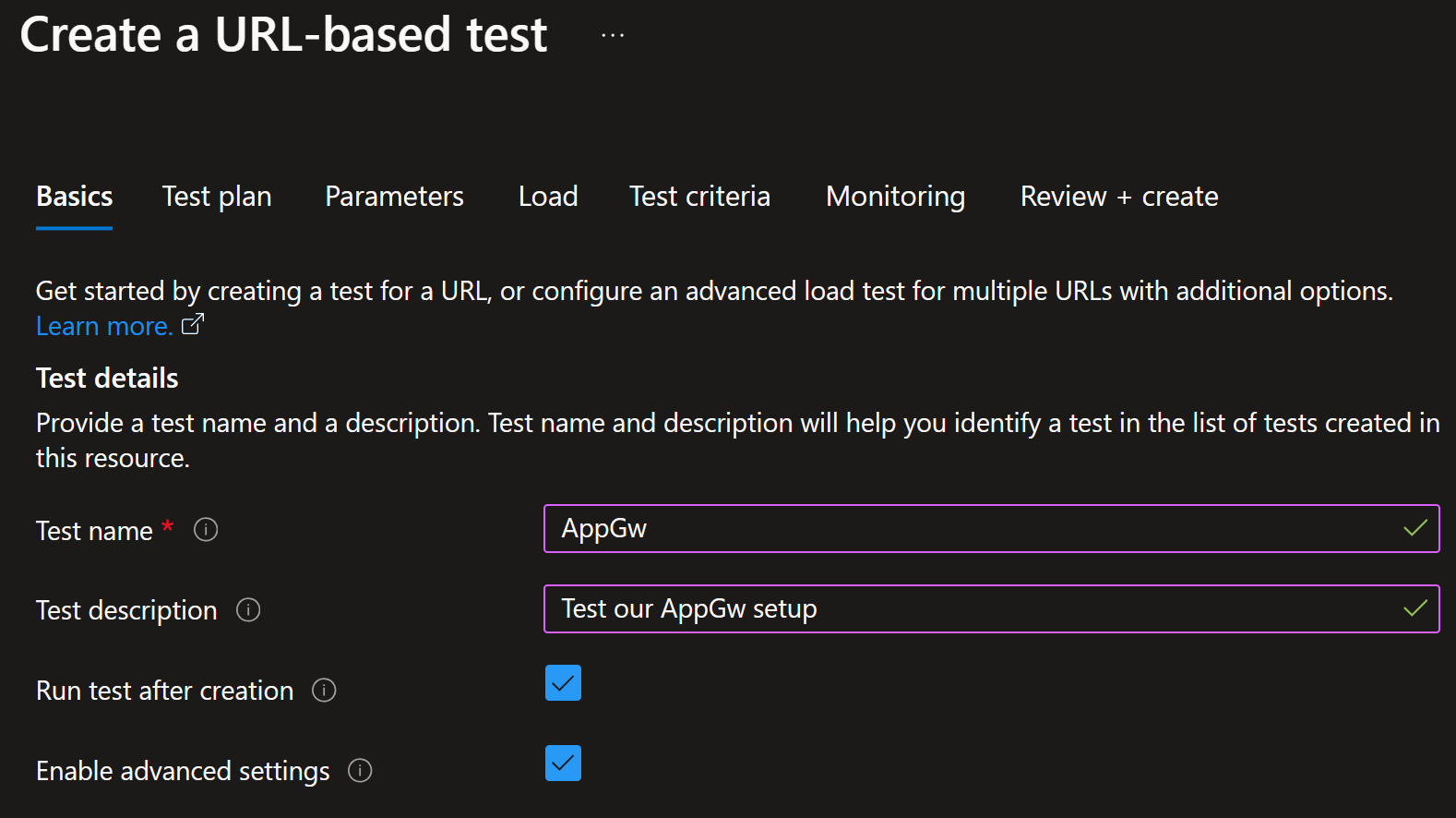Click green validation checkmark in Test name field

pos(1414,529)
